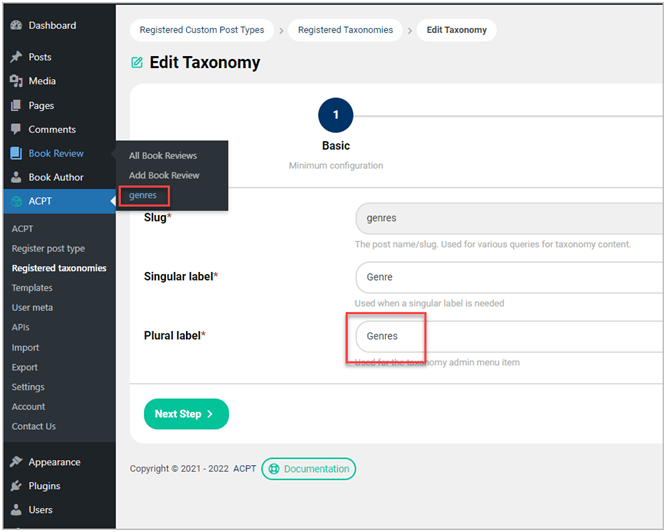This screenshot has width=666, height=532.
Task: Click the Book Author person icon
Action: [x=16, y=177]
